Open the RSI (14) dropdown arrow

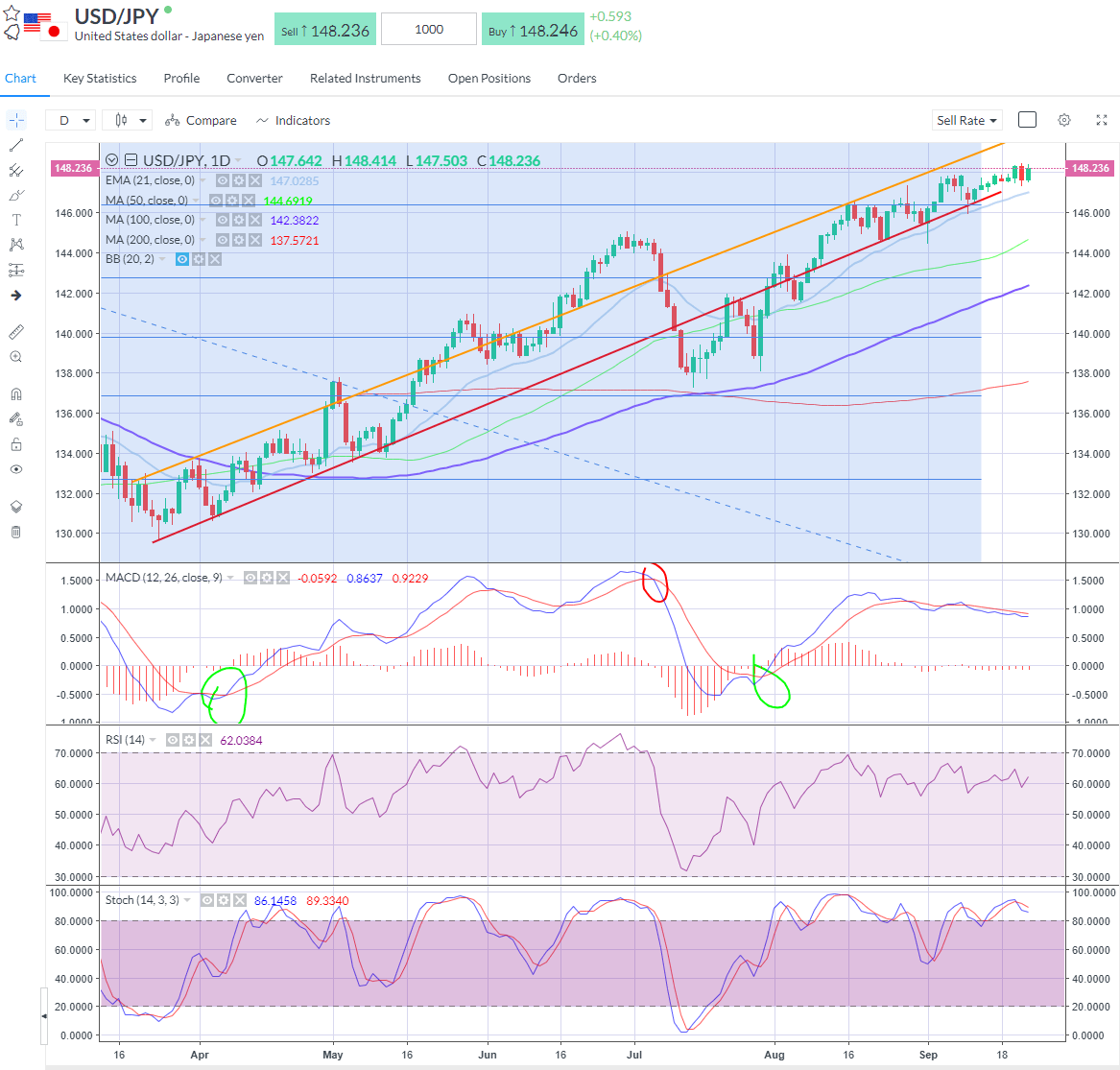[x=153, y=740]
